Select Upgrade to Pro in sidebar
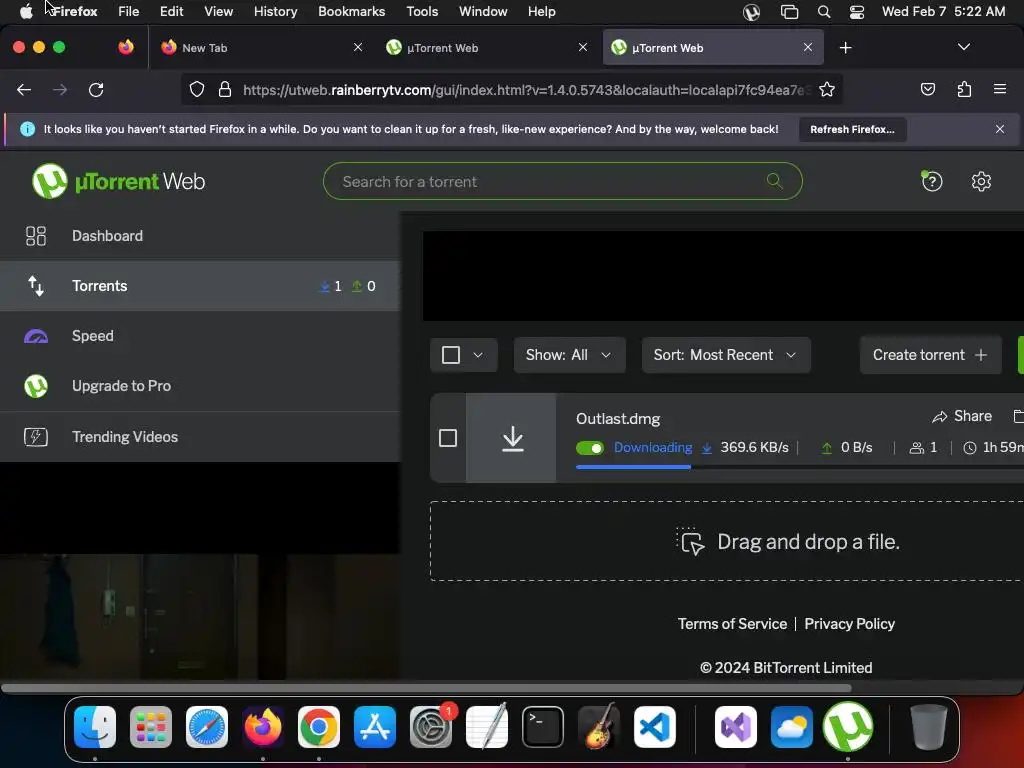1024x768 pixels. (x=200, y=386)
